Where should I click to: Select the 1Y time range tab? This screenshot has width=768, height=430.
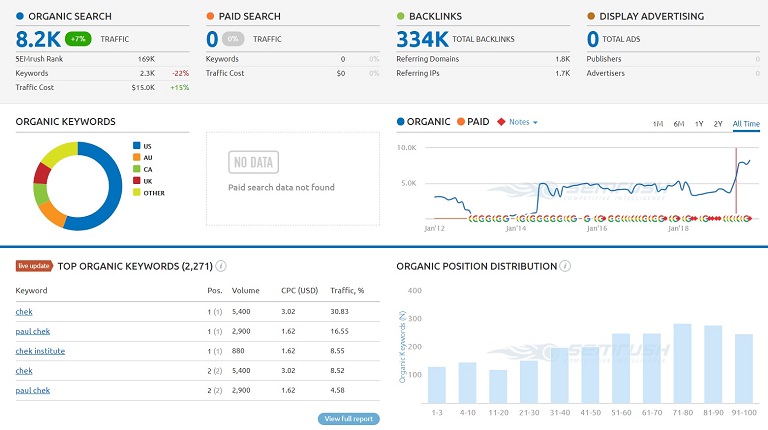point(699,124)
